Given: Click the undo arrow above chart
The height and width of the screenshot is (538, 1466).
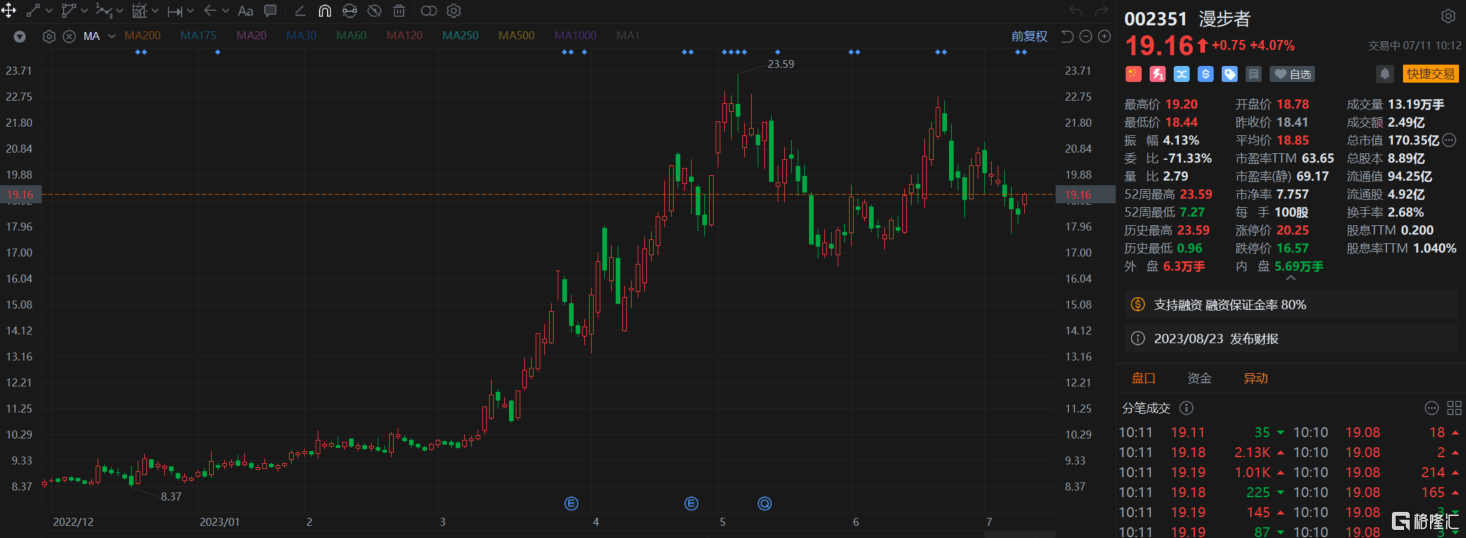Looking at the screenshot, I should [1075, 11].
